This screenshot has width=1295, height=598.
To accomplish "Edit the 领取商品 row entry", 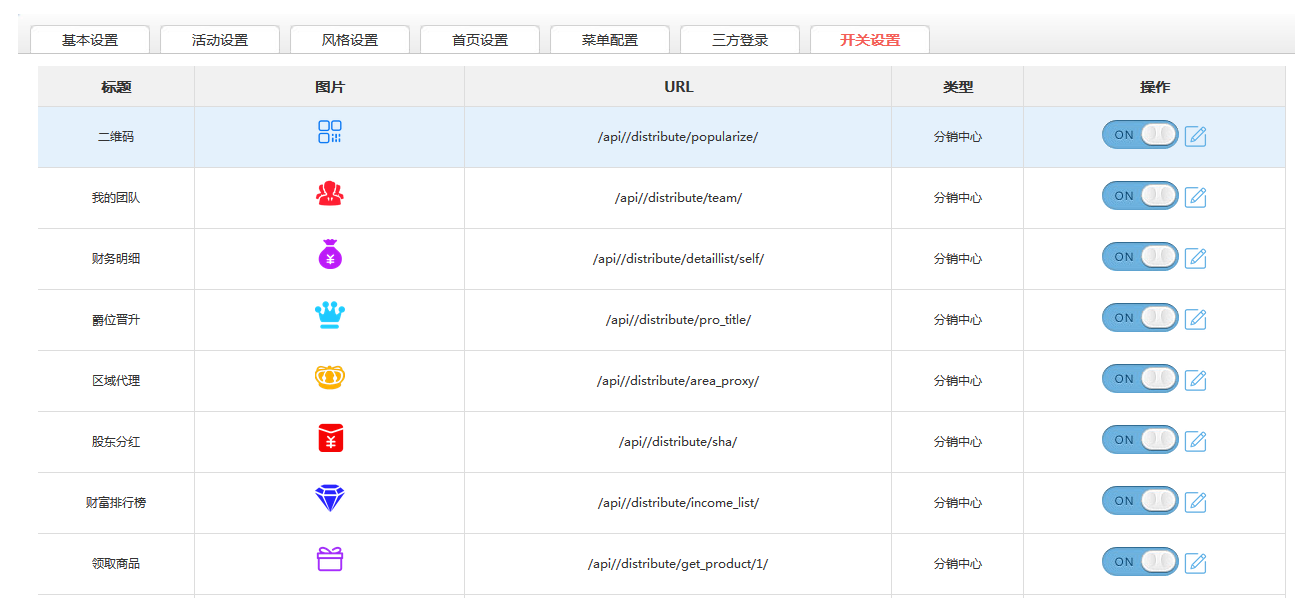I will coord(1195,563).
